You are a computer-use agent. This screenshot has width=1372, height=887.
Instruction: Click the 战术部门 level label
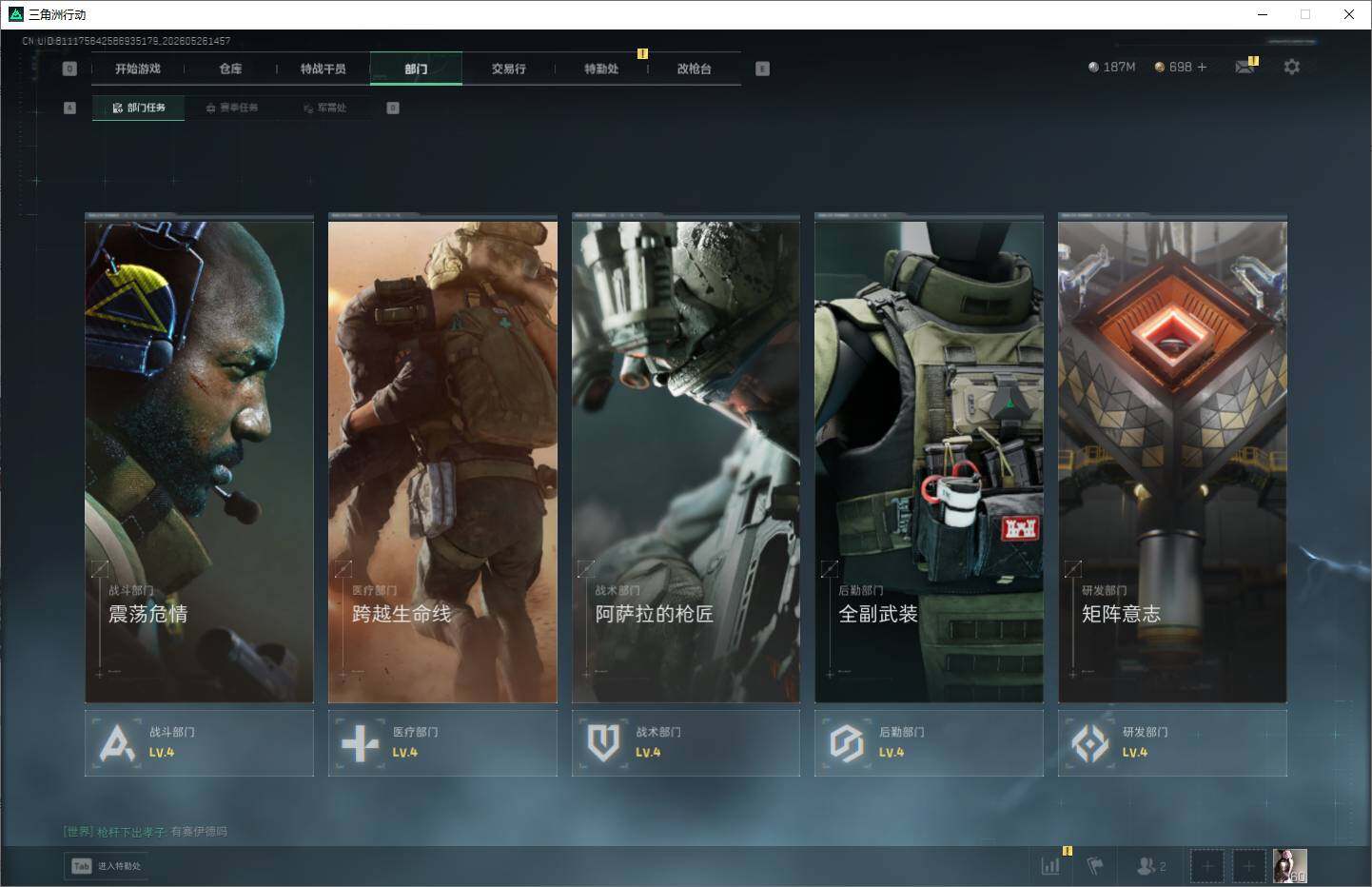(x=648, y=752)
